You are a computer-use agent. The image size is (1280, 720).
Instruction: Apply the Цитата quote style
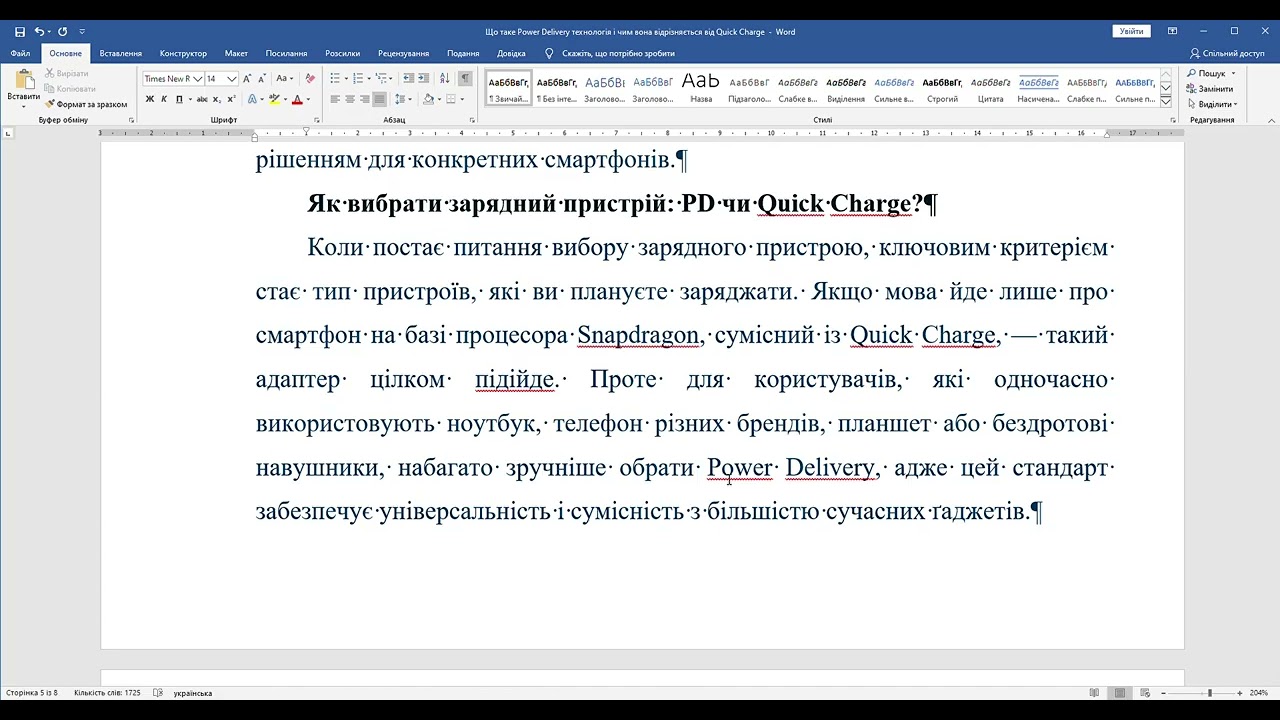[990, 87]
